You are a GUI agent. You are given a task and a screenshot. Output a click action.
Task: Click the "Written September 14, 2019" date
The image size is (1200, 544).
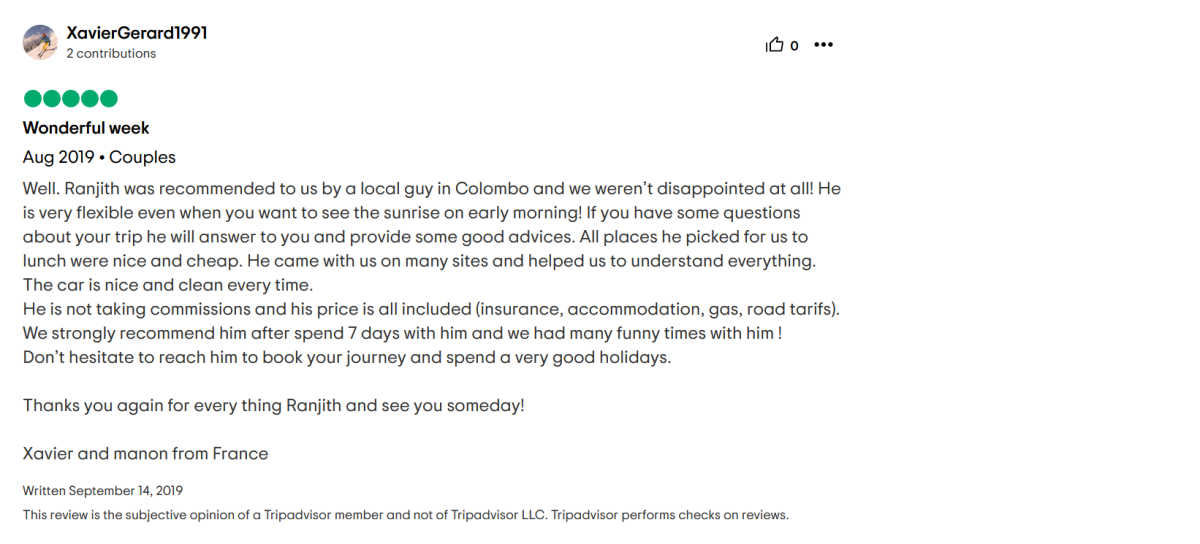(x=103, y=491)
